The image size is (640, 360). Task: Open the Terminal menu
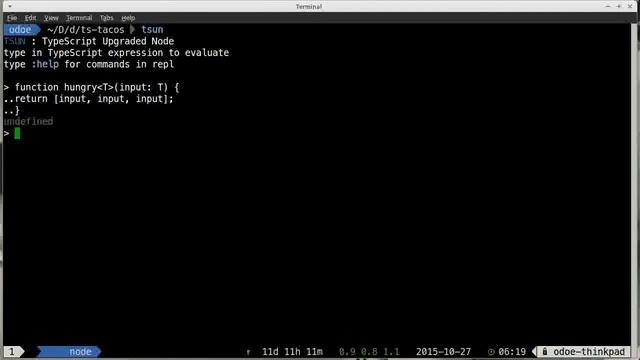pyautogui.click(x=79, y=18)
